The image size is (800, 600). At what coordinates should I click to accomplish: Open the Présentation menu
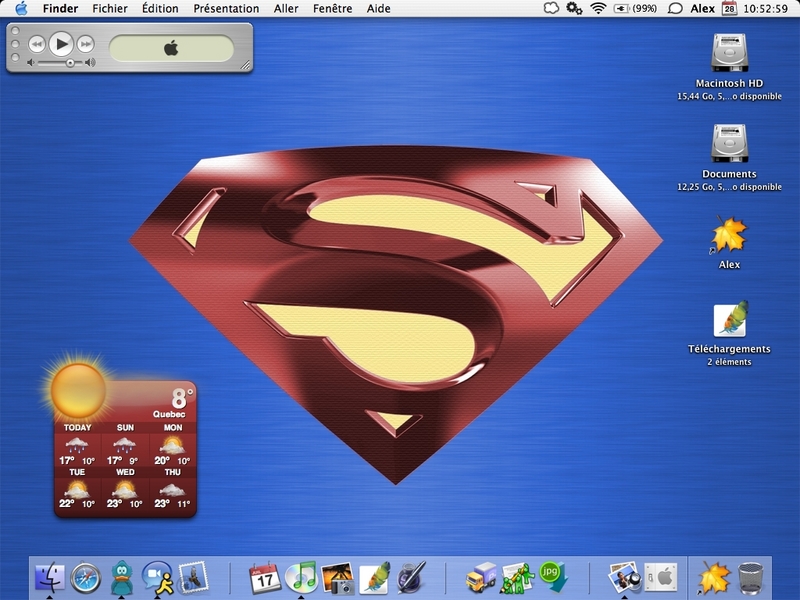point(226,9)
